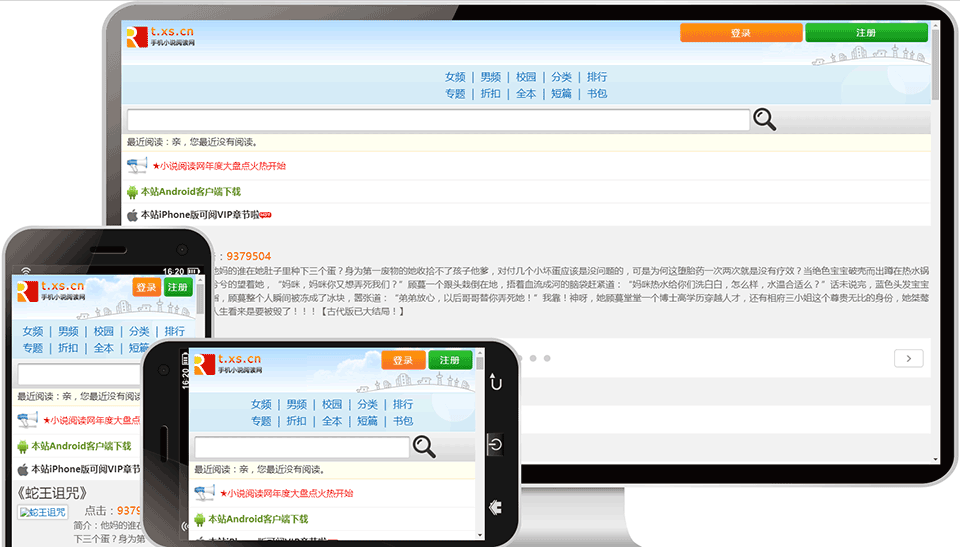Click the next arrow button on monitor carousel
Viewport: 960px width, 547px height.
point(909,358)
